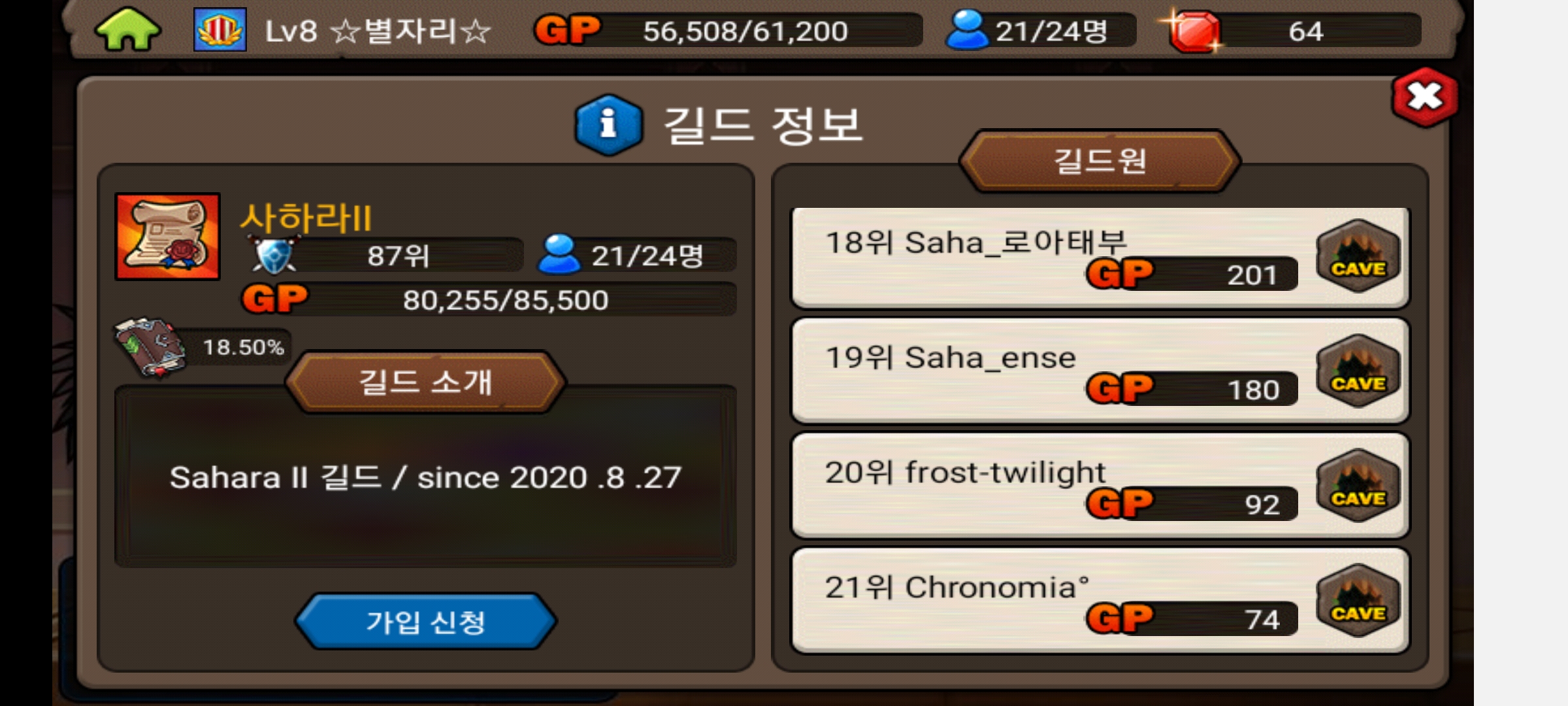Screen dimensions: 1568x706
Task: Tap the red ruby gem icon
Action: pyautogui.click(x=1193, y=31)
